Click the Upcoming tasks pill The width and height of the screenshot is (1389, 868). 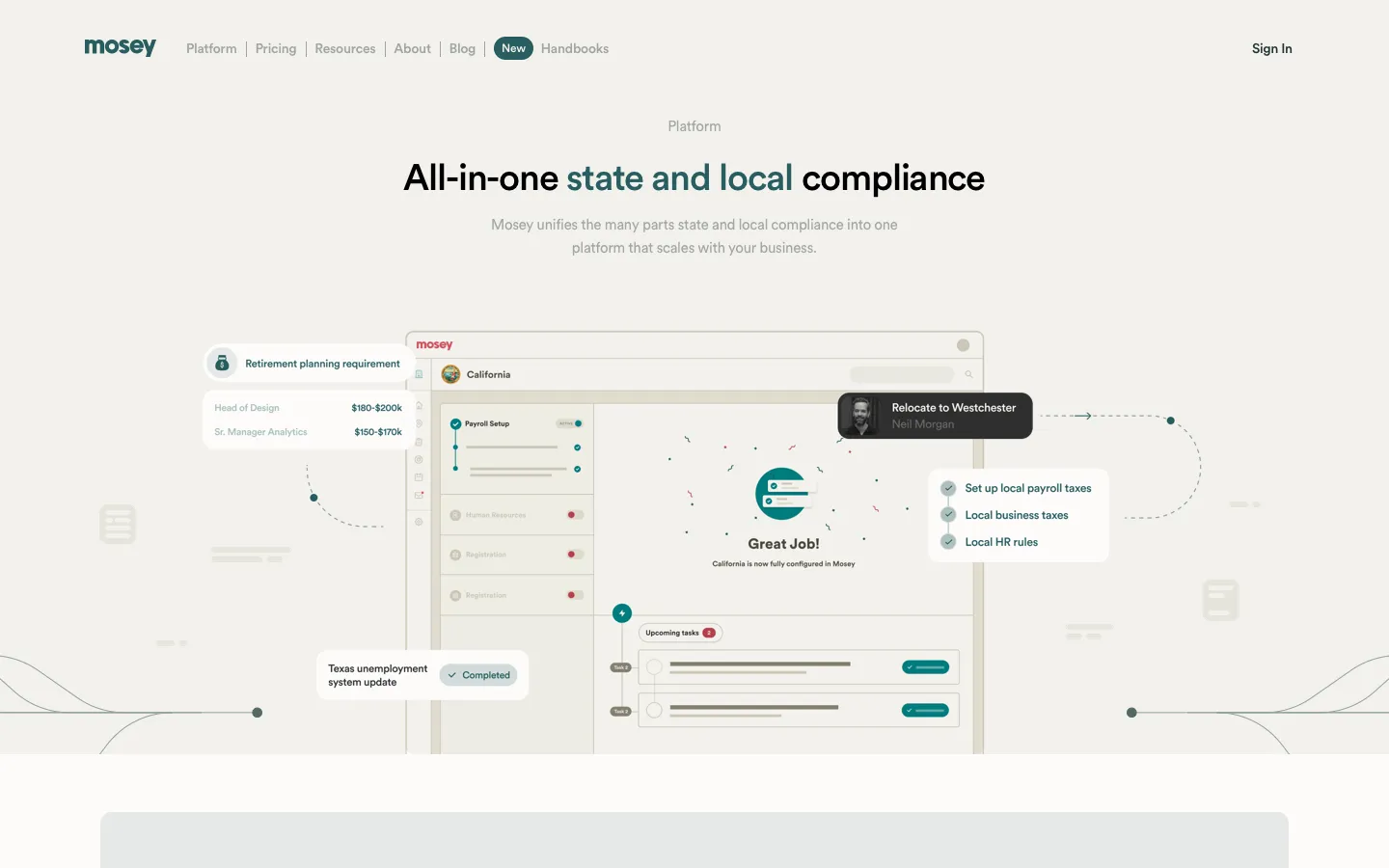pos(680,633)
